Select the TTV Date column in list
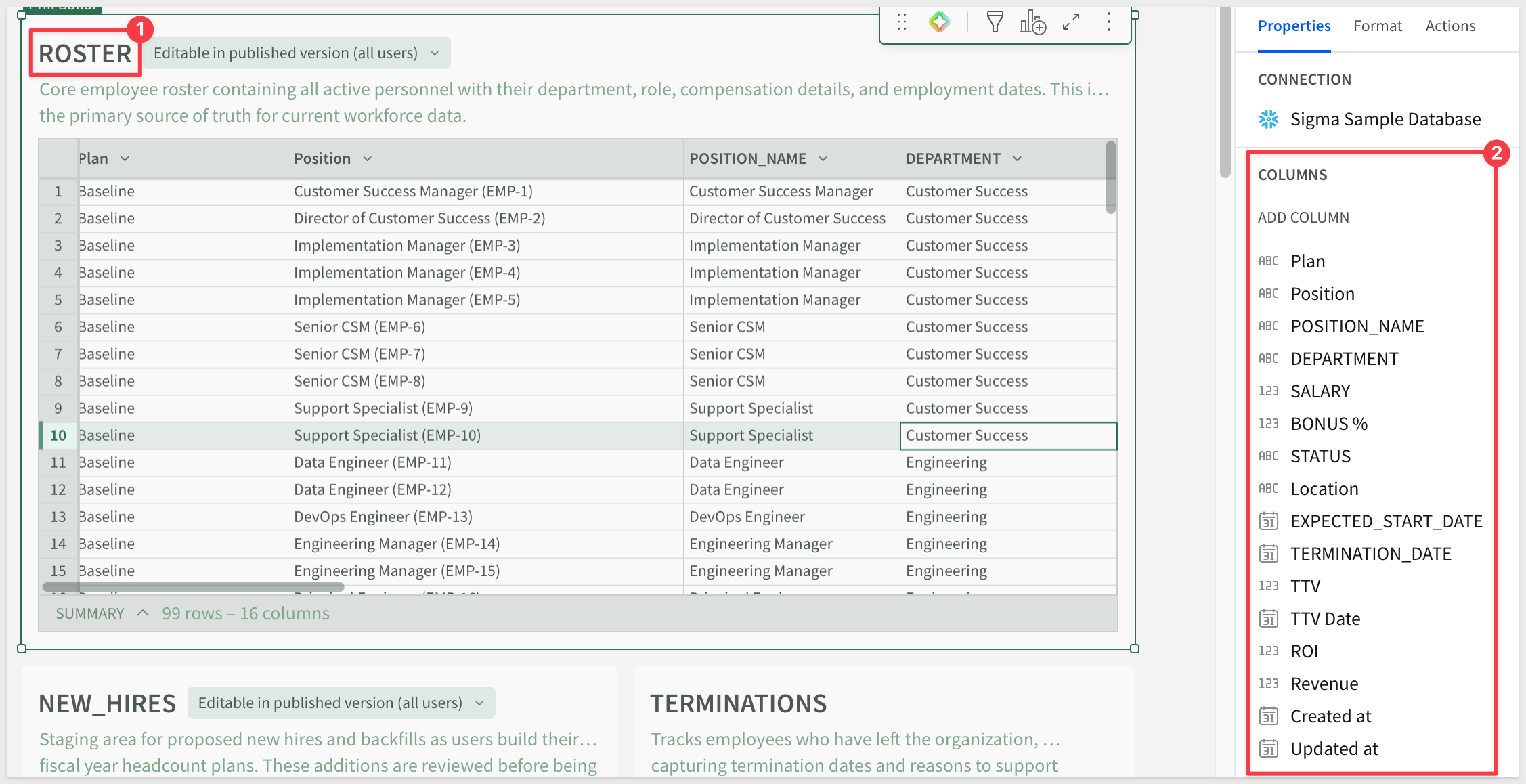Screen dimensions: 1526x784 [x=1325, y=619]
